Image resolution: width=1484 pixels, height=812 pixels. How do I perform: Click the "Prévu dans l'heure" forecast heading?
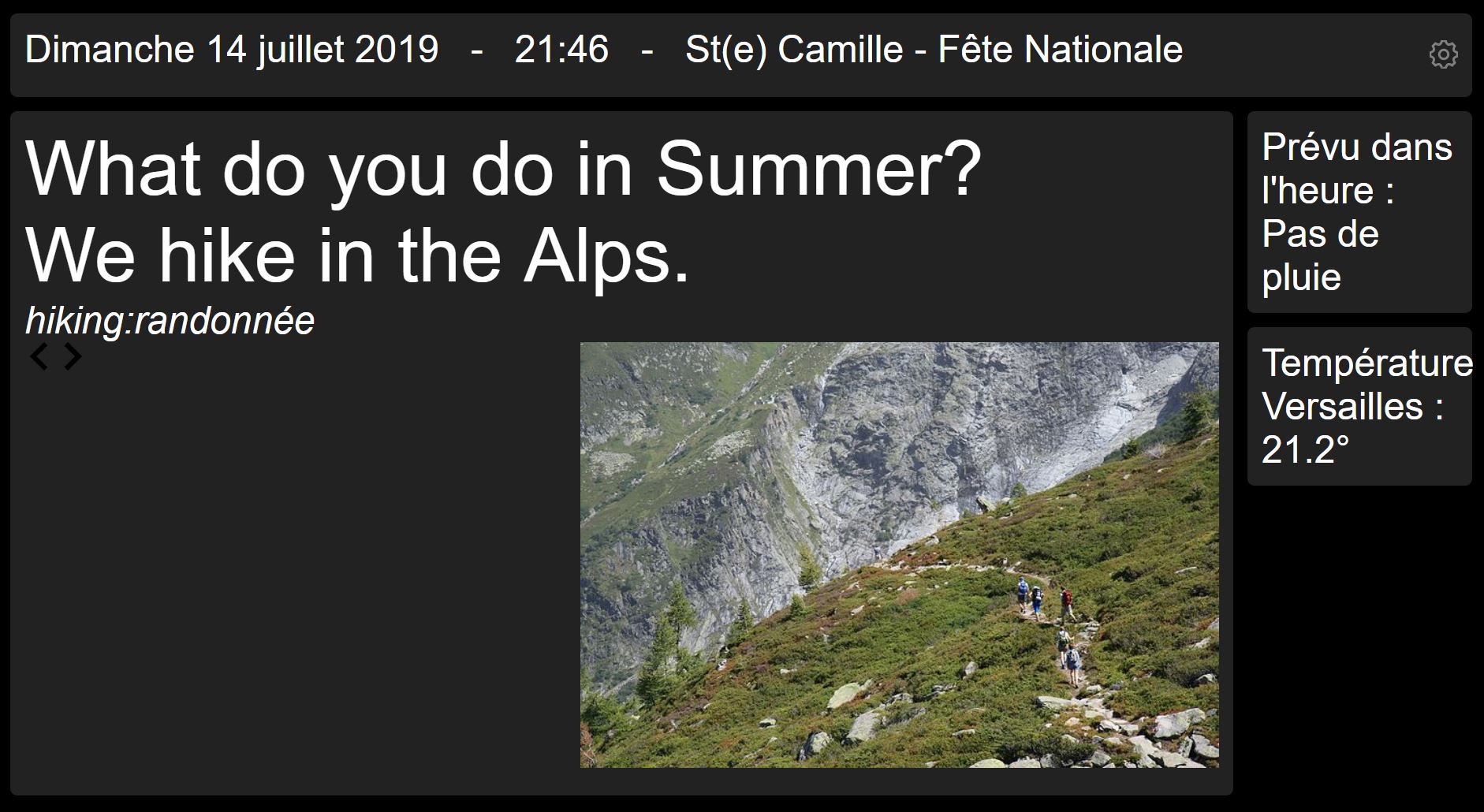1356,169
